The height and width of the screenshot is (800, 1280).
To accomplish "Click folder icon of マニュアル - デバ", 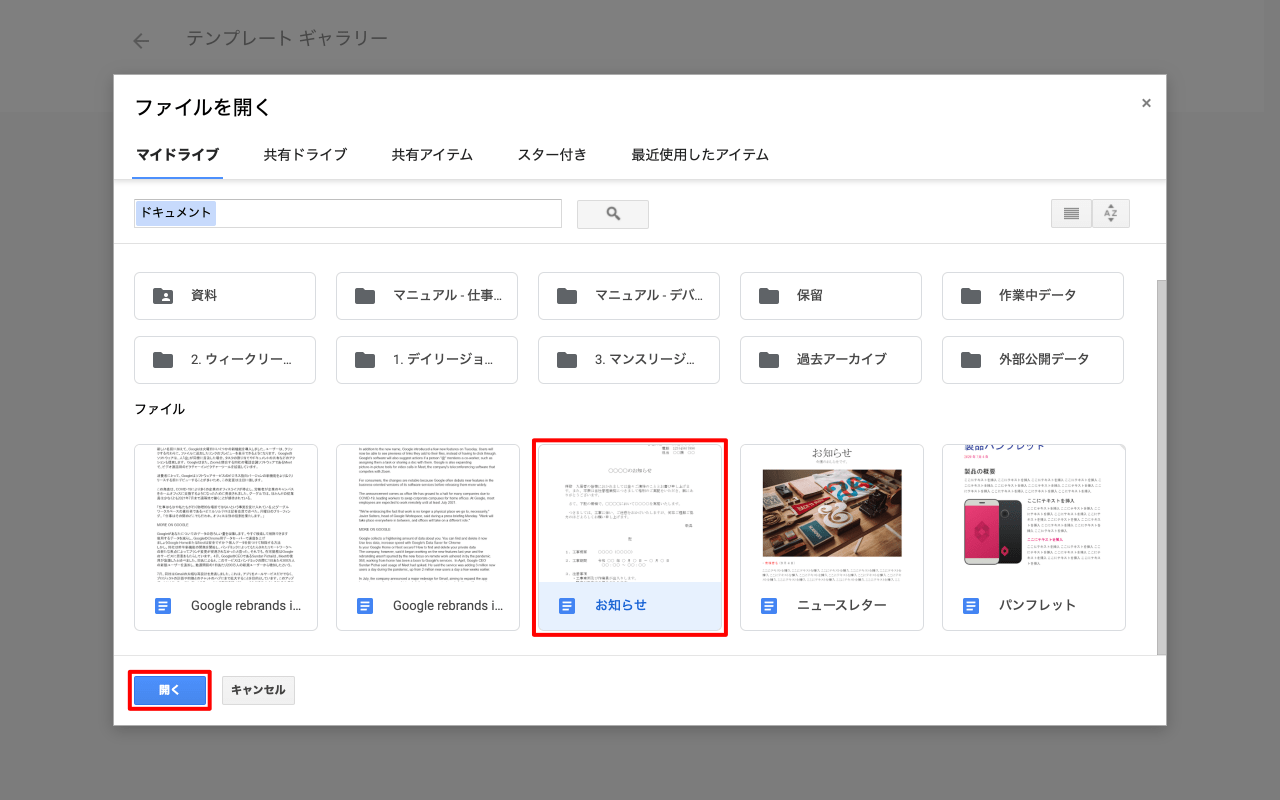I will [567, 296].
